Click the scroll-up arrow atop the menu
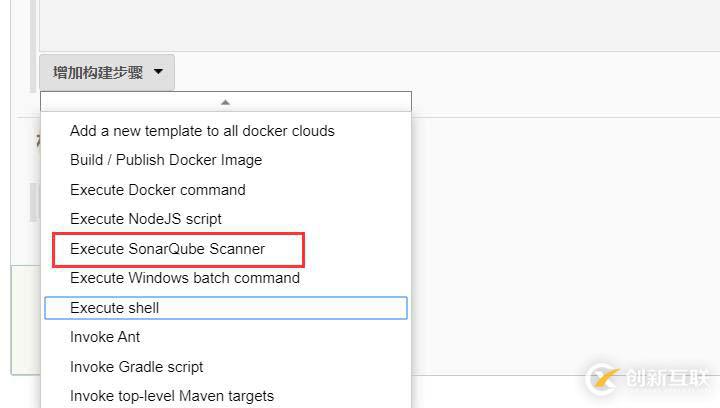 coord(225,102)
